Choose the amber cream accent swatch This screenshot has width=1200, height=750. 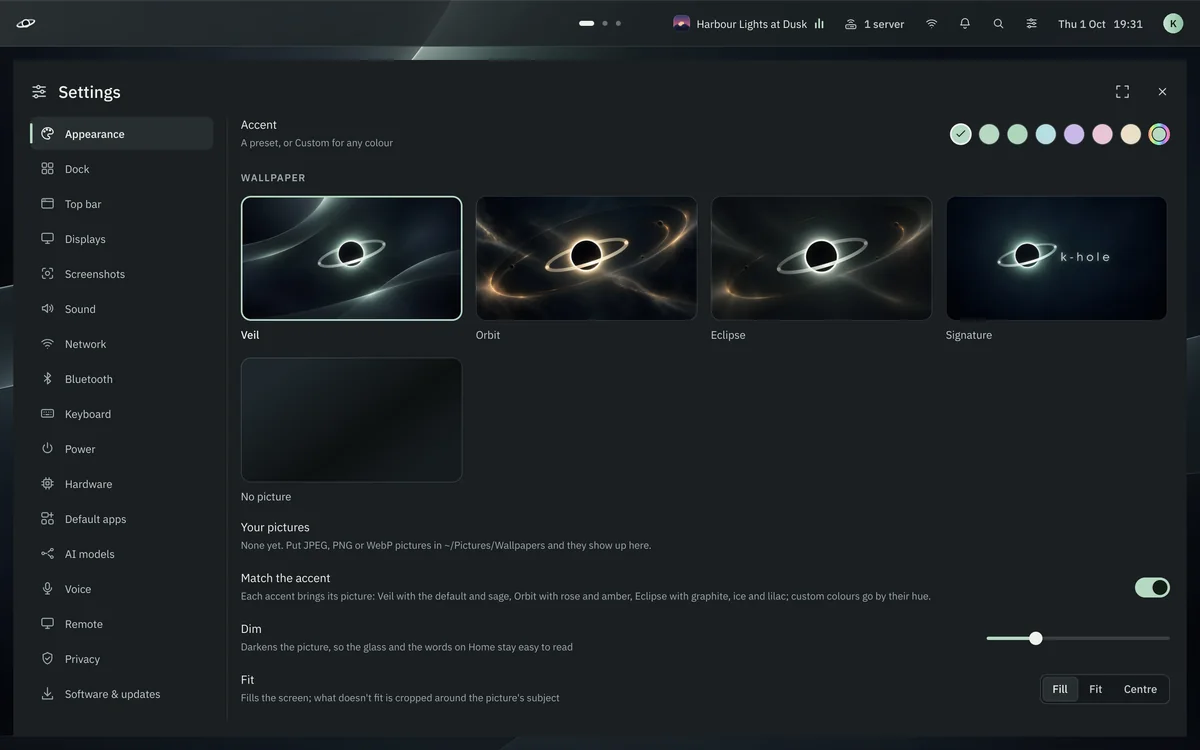[1131, 134]
